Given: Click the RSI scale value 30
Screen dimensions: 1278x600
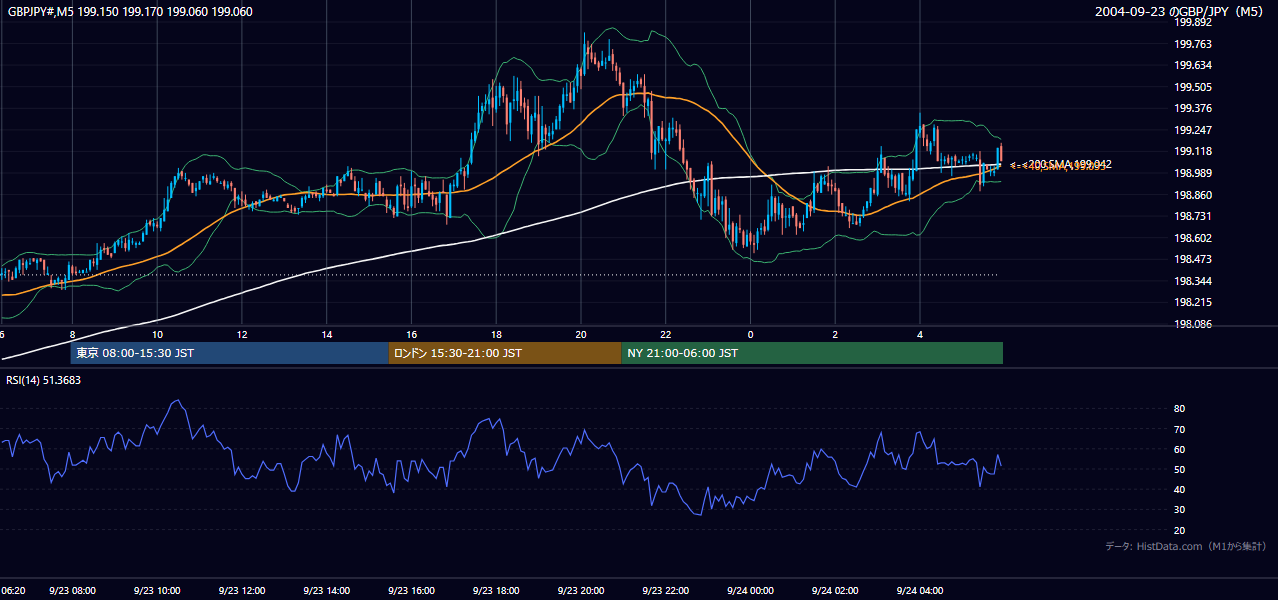Looking at the screenshot, I should tap(1179, 510).
